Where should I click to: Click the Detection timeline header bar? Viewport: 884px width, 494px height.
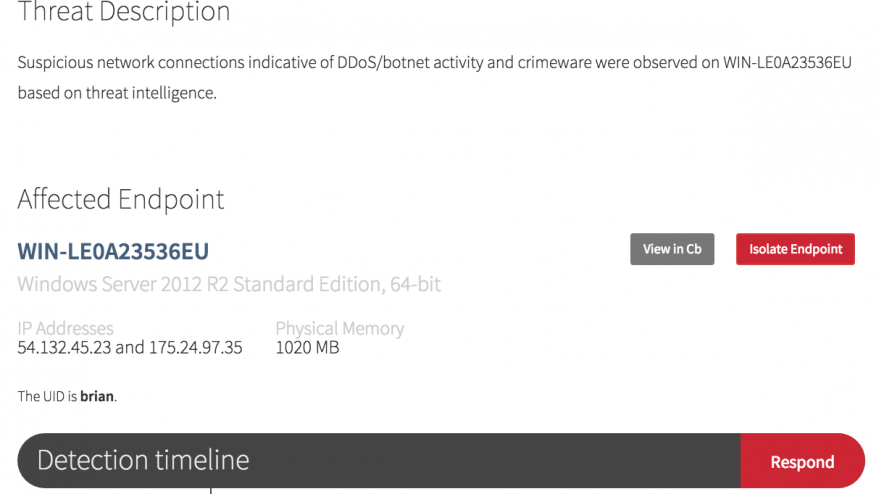point(378,460)
